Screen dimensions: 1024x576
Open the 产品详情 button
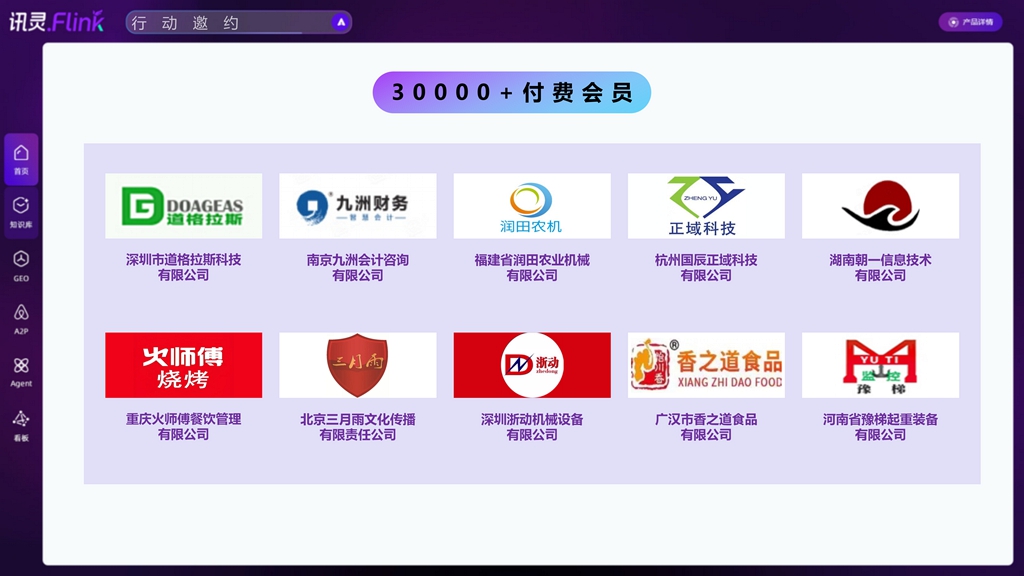970,22
